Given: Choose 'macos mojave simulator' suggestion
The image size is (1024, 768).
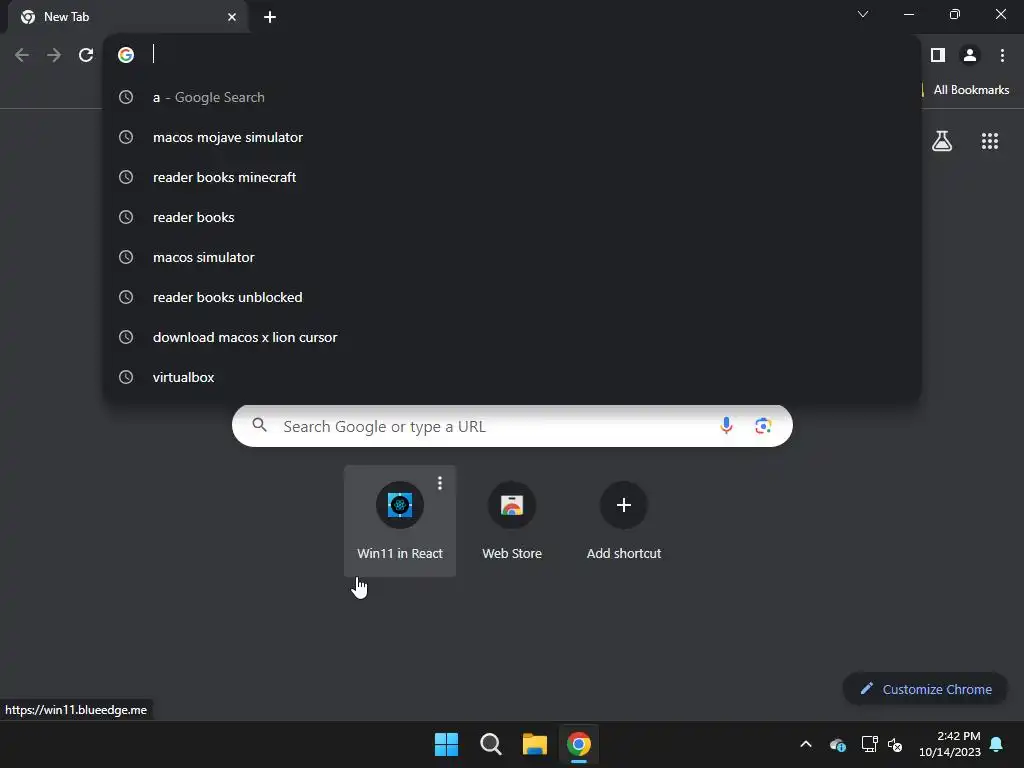Looking at the screenshot, I should coord(512,137).
